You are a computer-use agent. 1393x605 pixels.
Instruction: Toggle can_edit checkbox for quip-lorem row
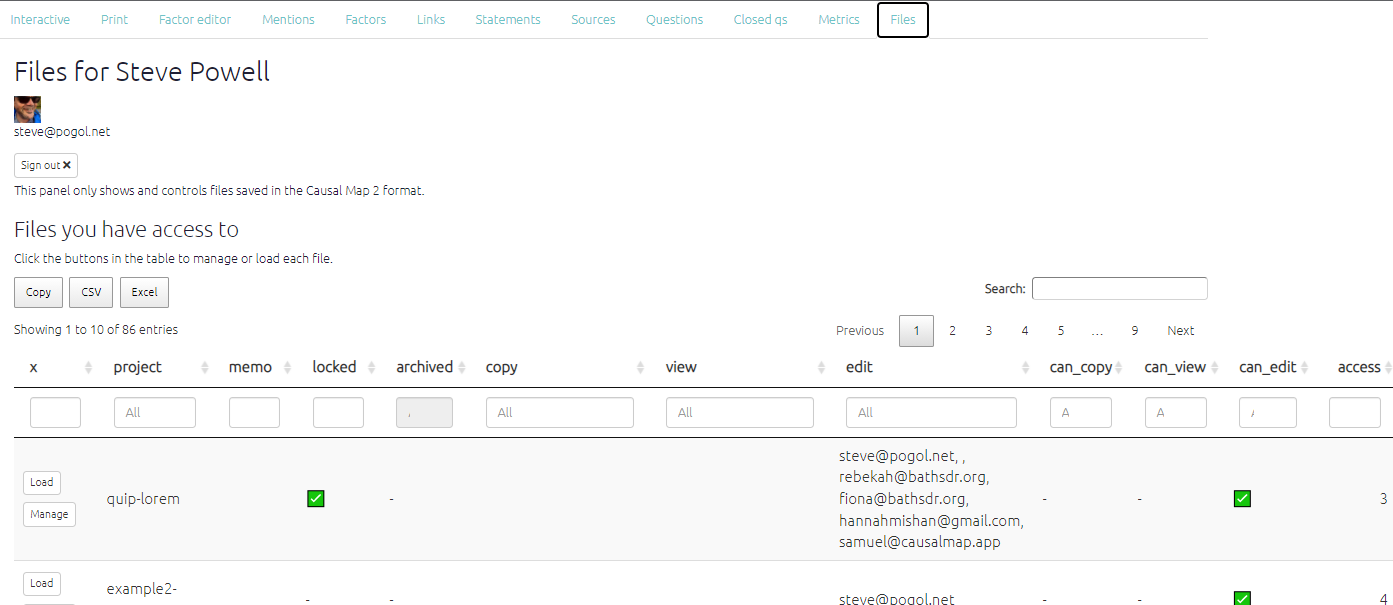[1242, 498]
